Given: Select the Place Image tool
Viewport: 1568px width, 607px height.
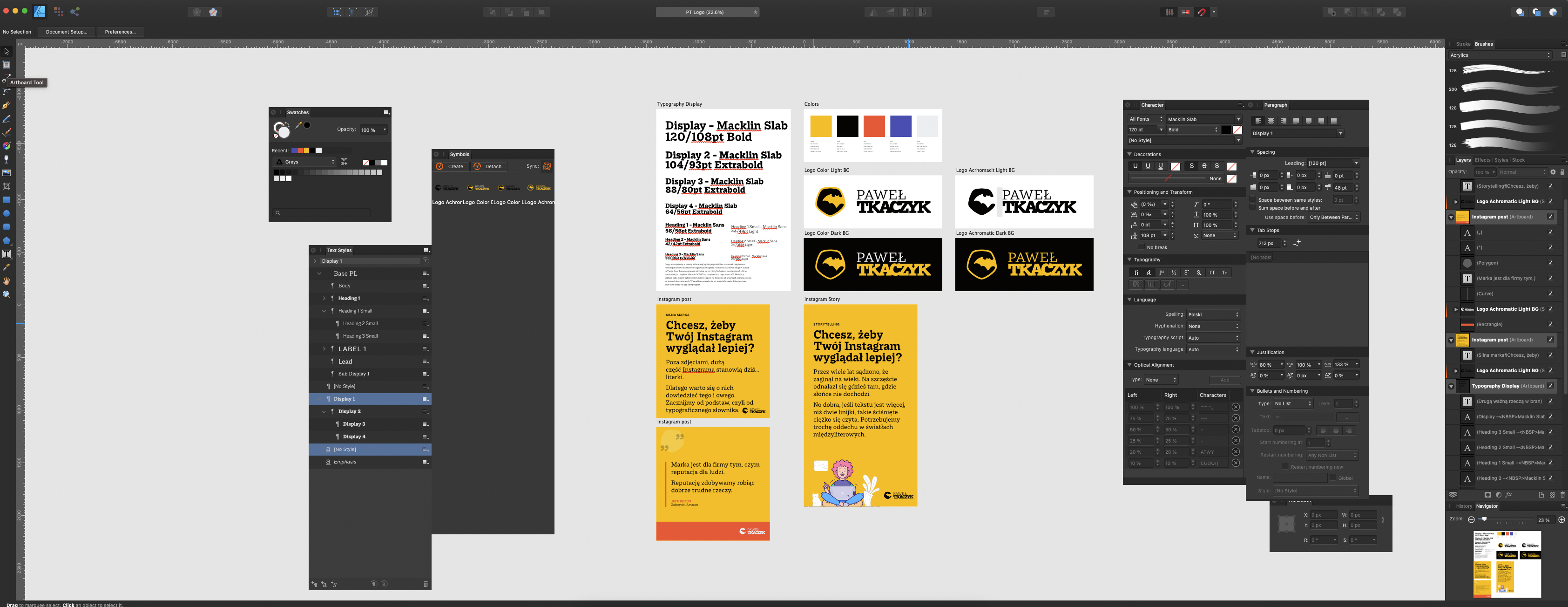Looking at the screenshot, I should 7,173.
